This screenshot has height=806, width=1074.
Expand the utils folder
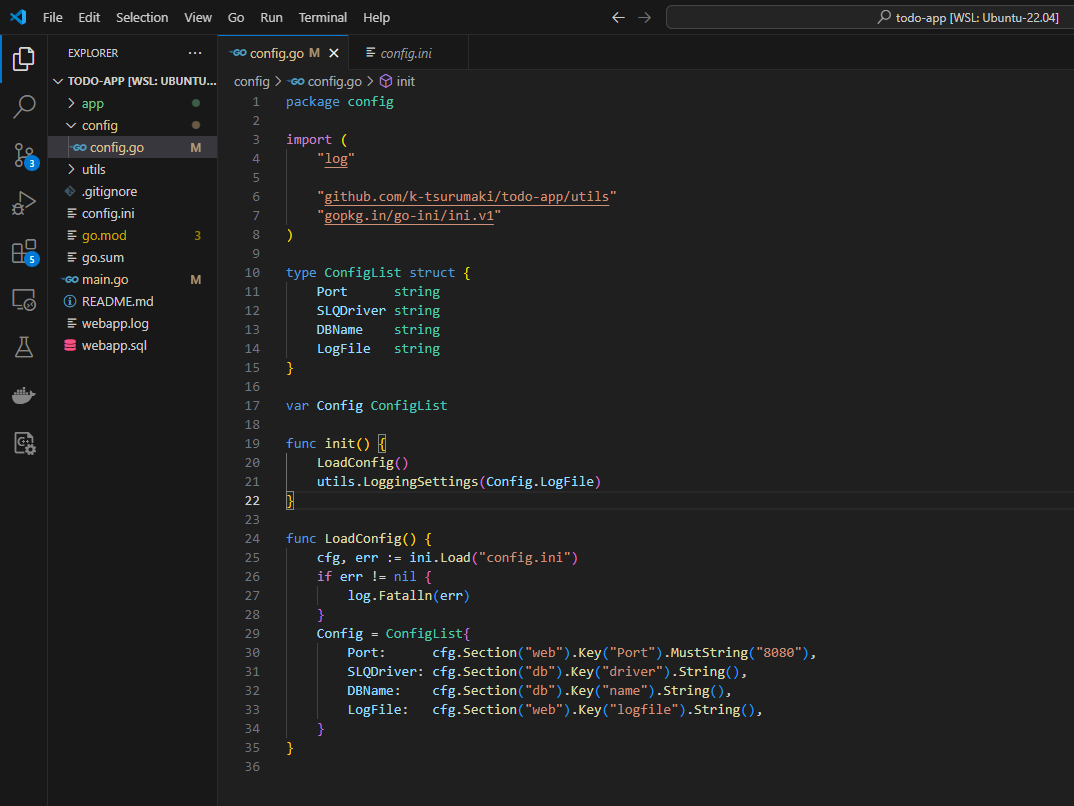click(93, 169)
